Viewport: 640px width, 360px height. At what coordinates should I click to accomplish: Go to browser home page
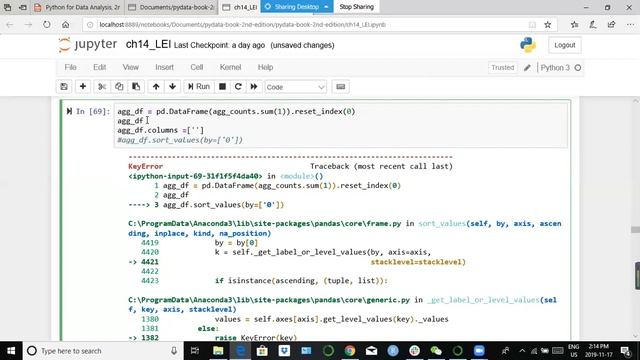(x=65, y=25)
